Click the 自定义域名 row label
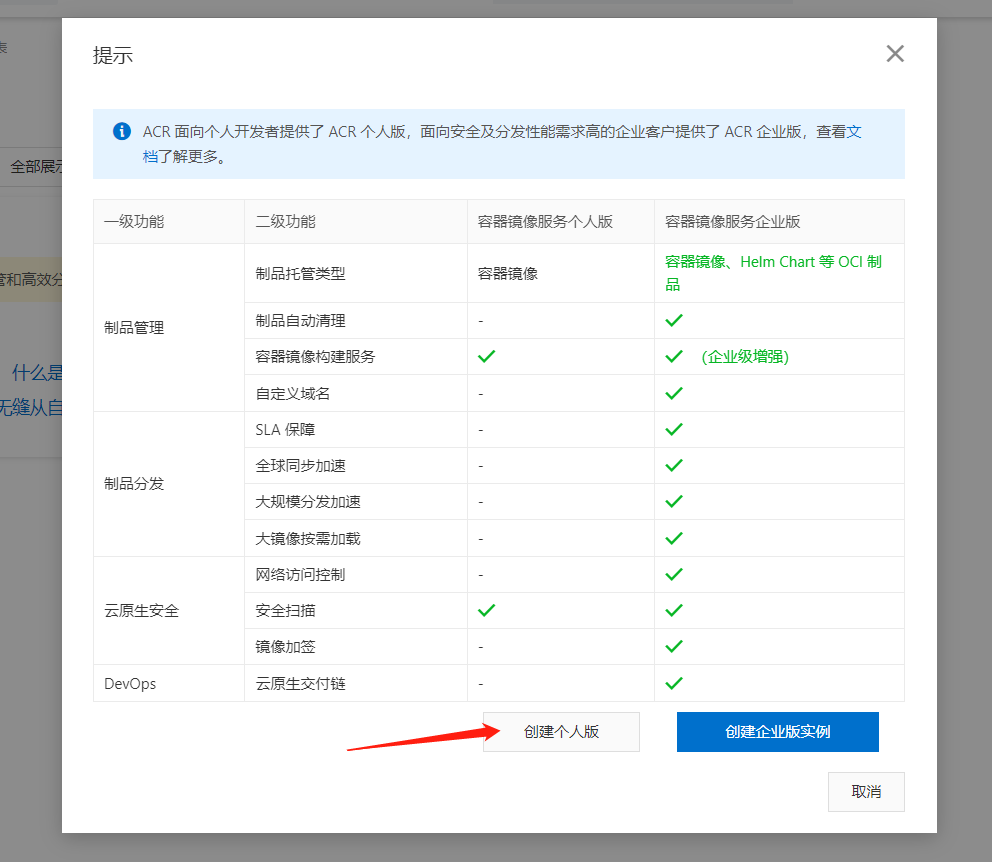Viewport: 992px width, 862px height. point(292,393)
